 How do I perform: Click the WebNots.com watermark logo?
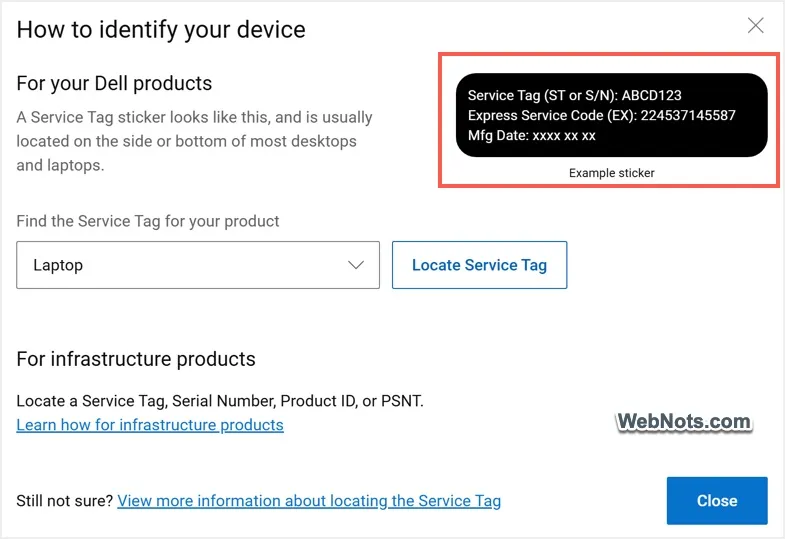[x=684, y=421]
